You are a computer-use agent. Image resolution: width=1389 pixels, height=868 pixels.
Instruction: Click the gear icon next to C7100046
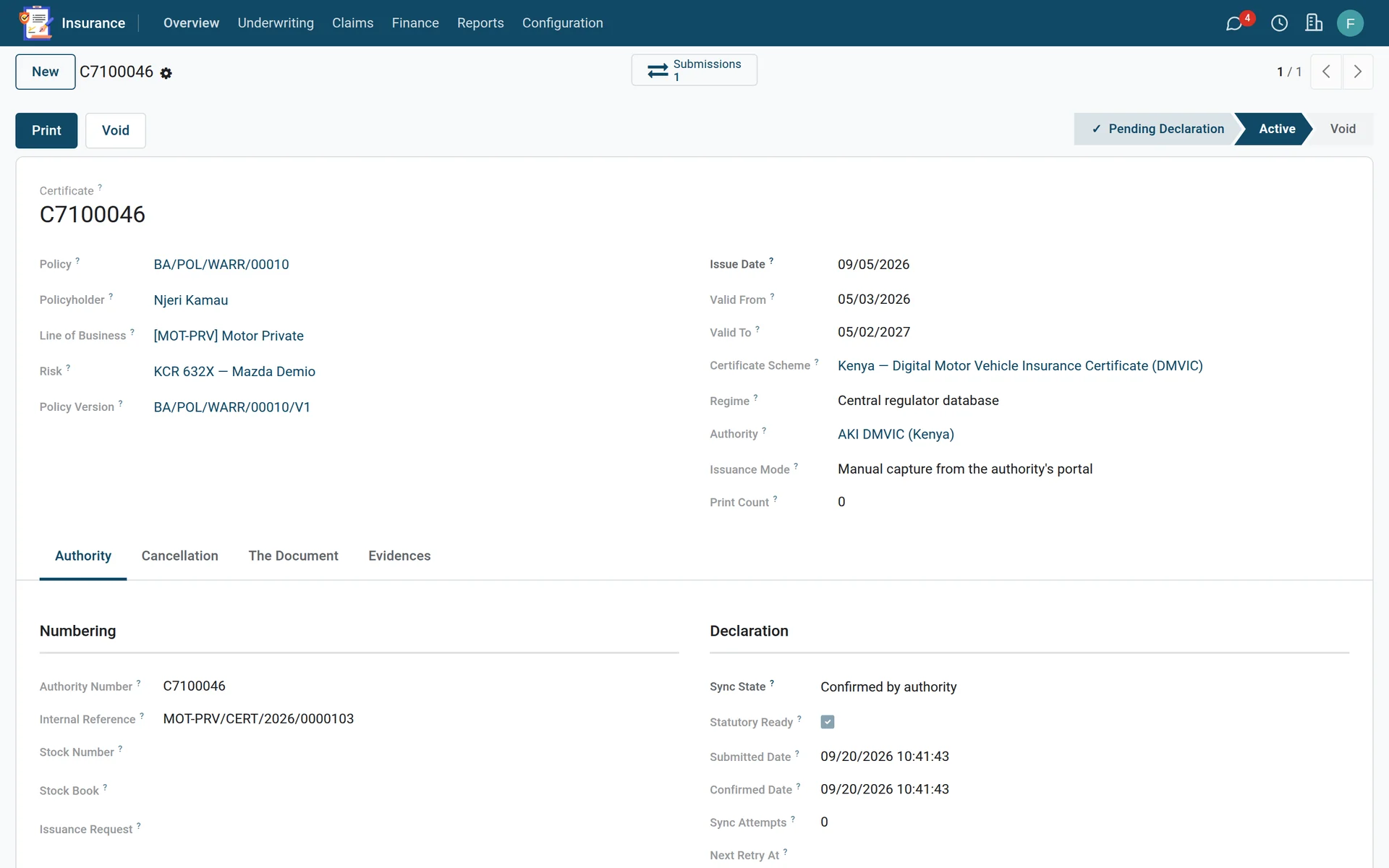(166, 73)
